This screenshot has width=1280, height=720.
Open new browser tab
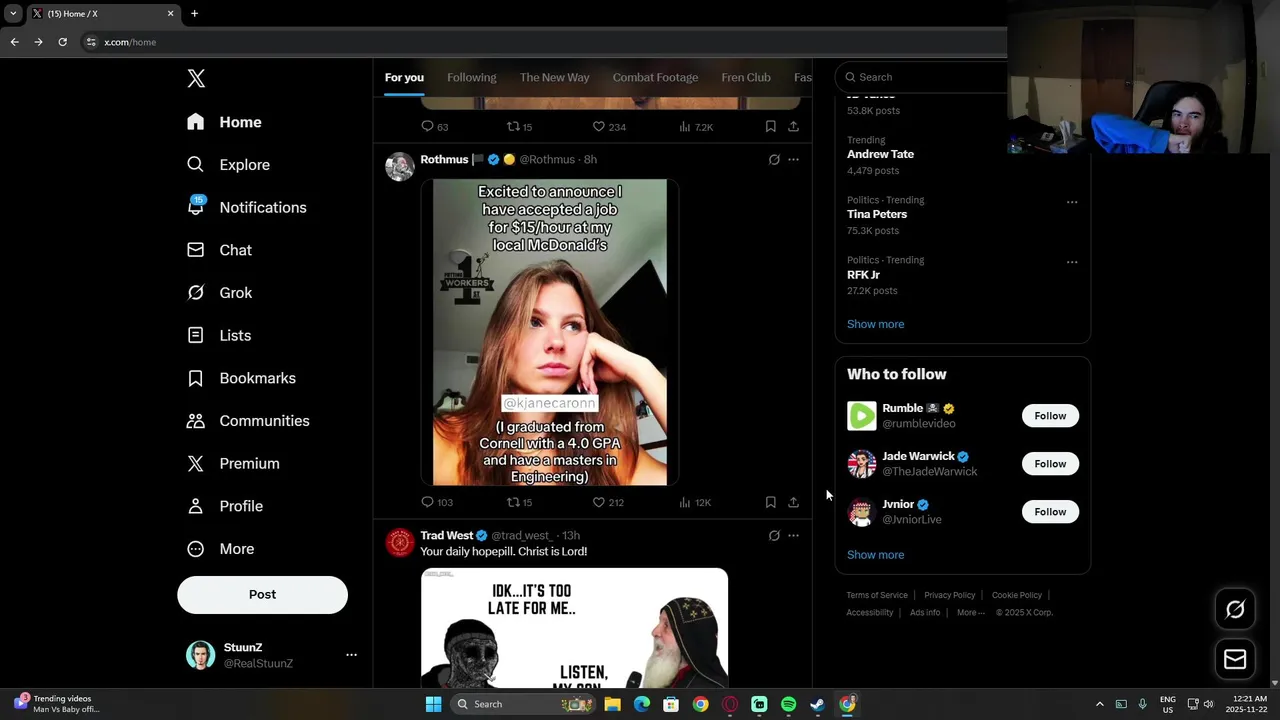194,14
